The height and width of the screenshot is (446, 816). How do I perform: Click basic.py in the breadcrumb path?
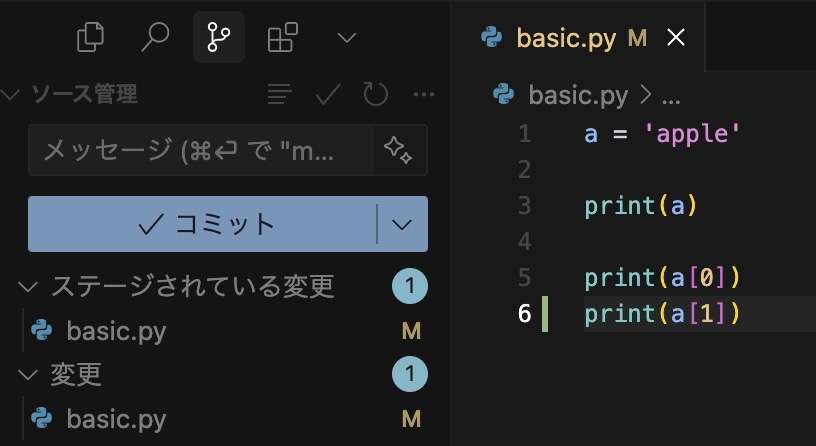tap(578, 95)
